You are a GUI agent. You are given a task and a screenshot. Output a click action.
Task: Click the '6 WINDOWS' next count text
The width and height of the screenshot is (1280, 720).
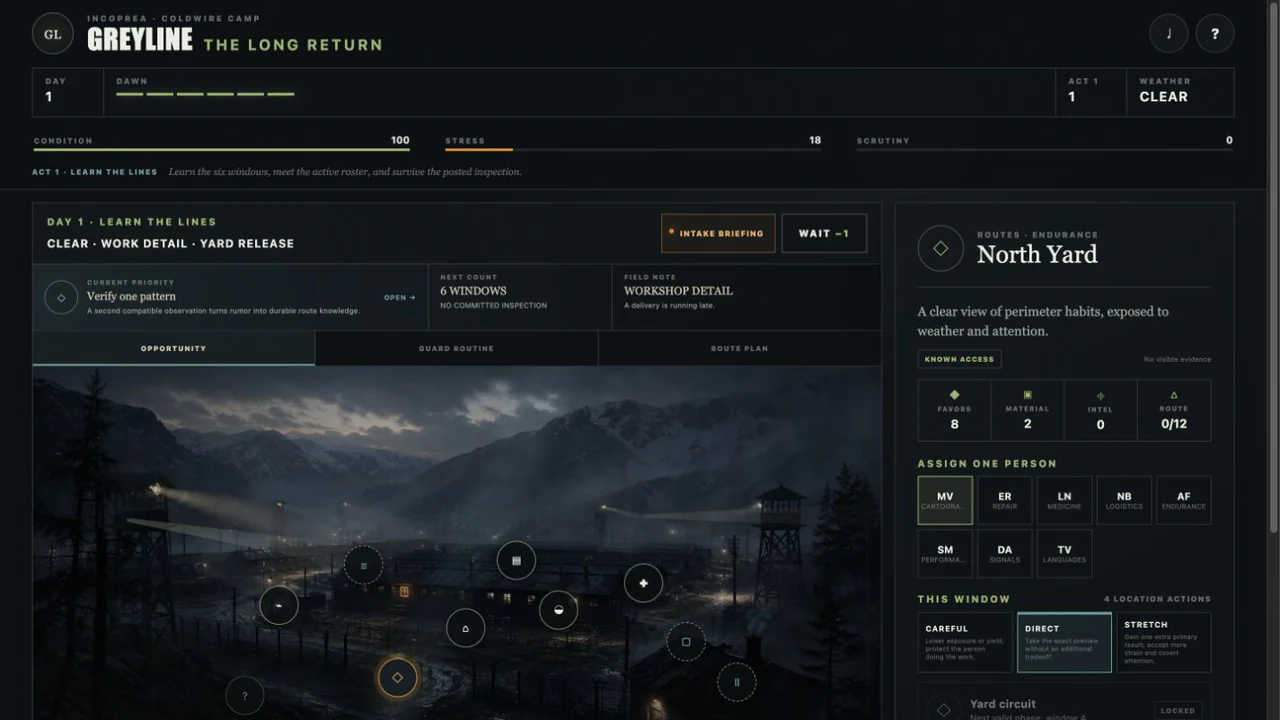(x=473, y=291)
